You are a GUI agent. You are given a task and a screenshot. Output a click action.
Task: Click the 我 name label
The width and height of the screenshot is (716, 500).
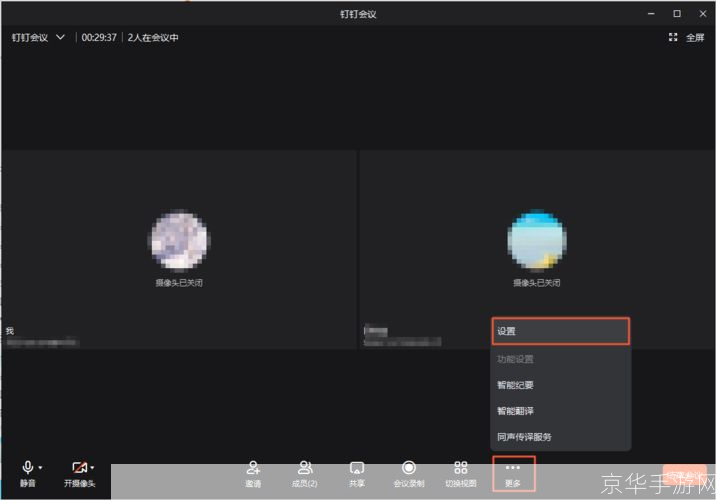coord(10,331)
